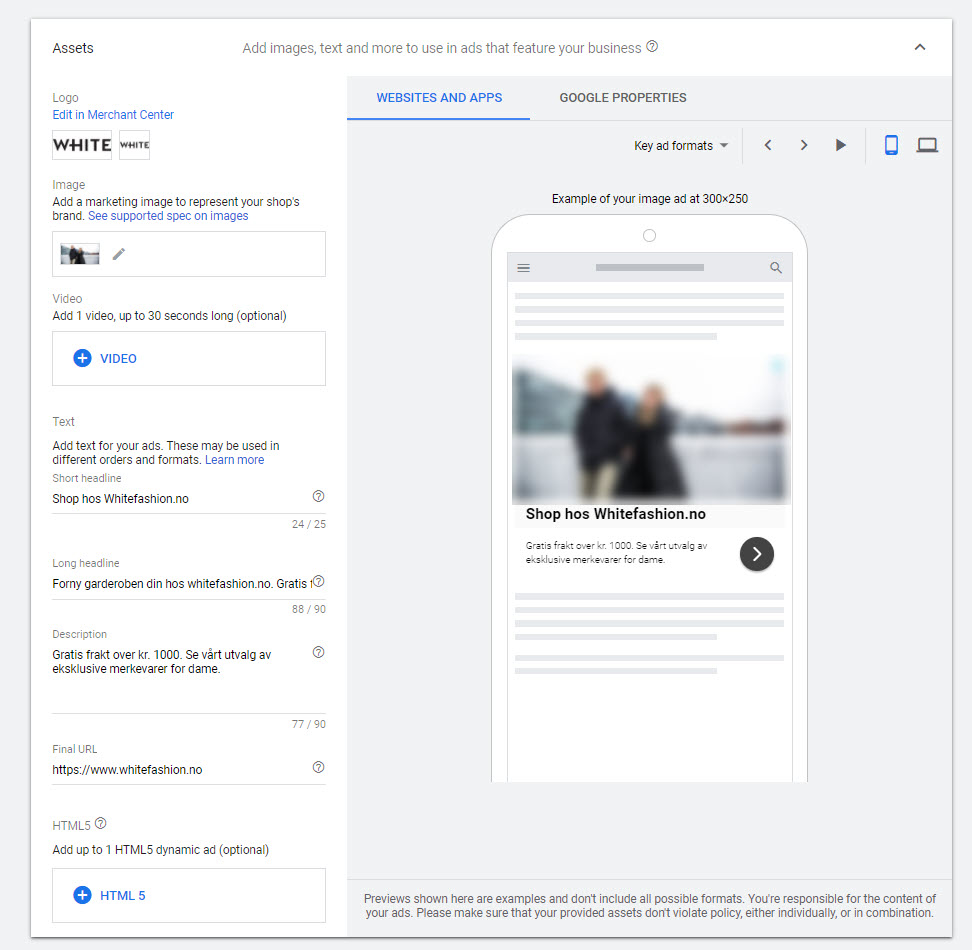Image resolution: width=972 pixels, height=950 pixels.
Task: Switch to desktop laptop preview
Action: pyautogui.click(x=927, y=146)
